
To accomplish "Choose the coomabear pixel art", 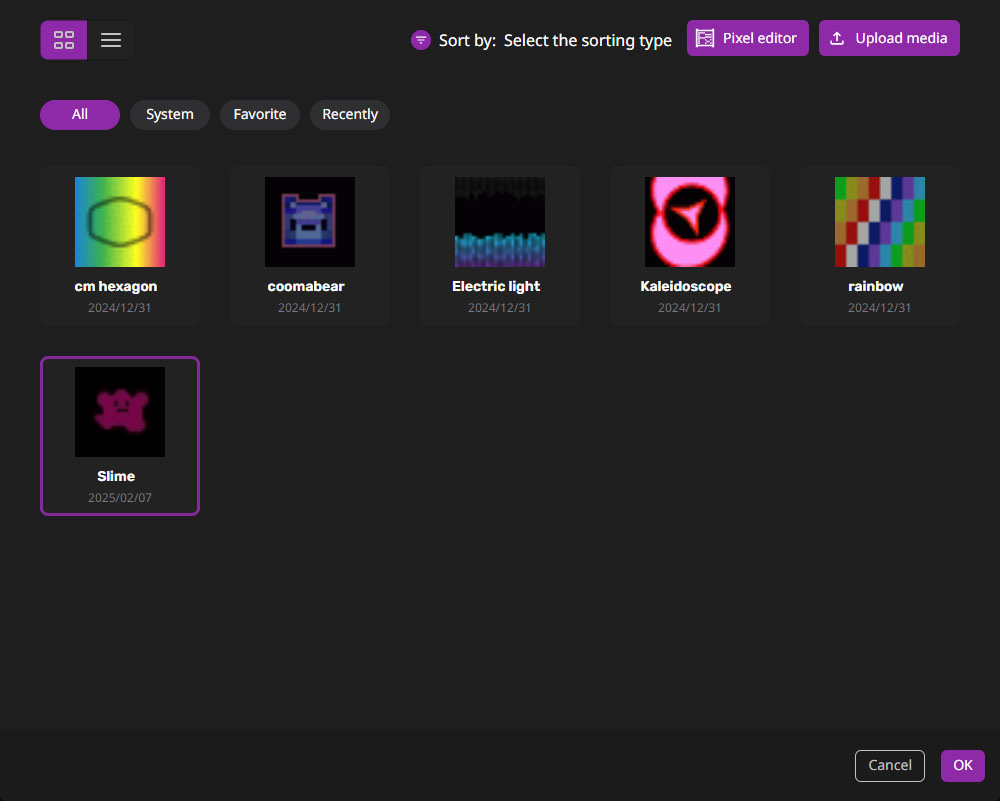I will tap(310, 222).
